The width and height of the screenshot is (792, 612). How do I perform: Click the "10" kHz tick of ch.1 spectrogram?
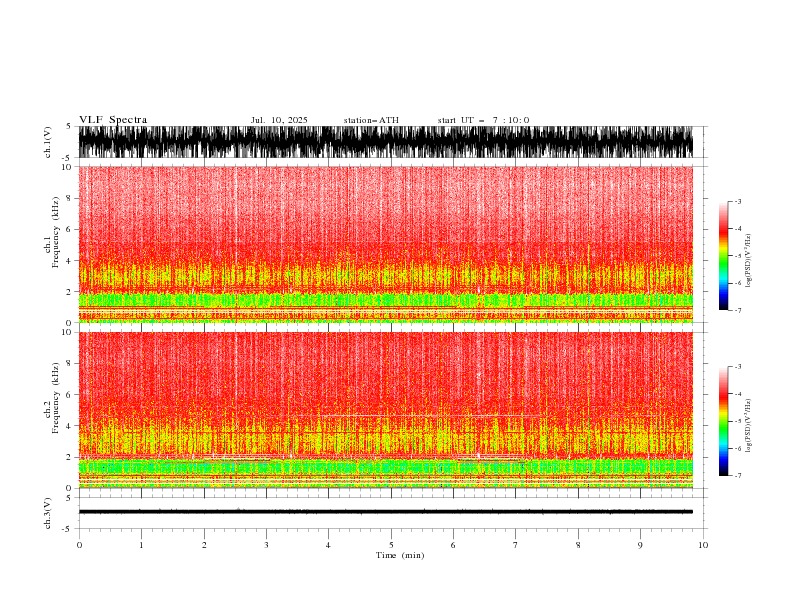67,167
